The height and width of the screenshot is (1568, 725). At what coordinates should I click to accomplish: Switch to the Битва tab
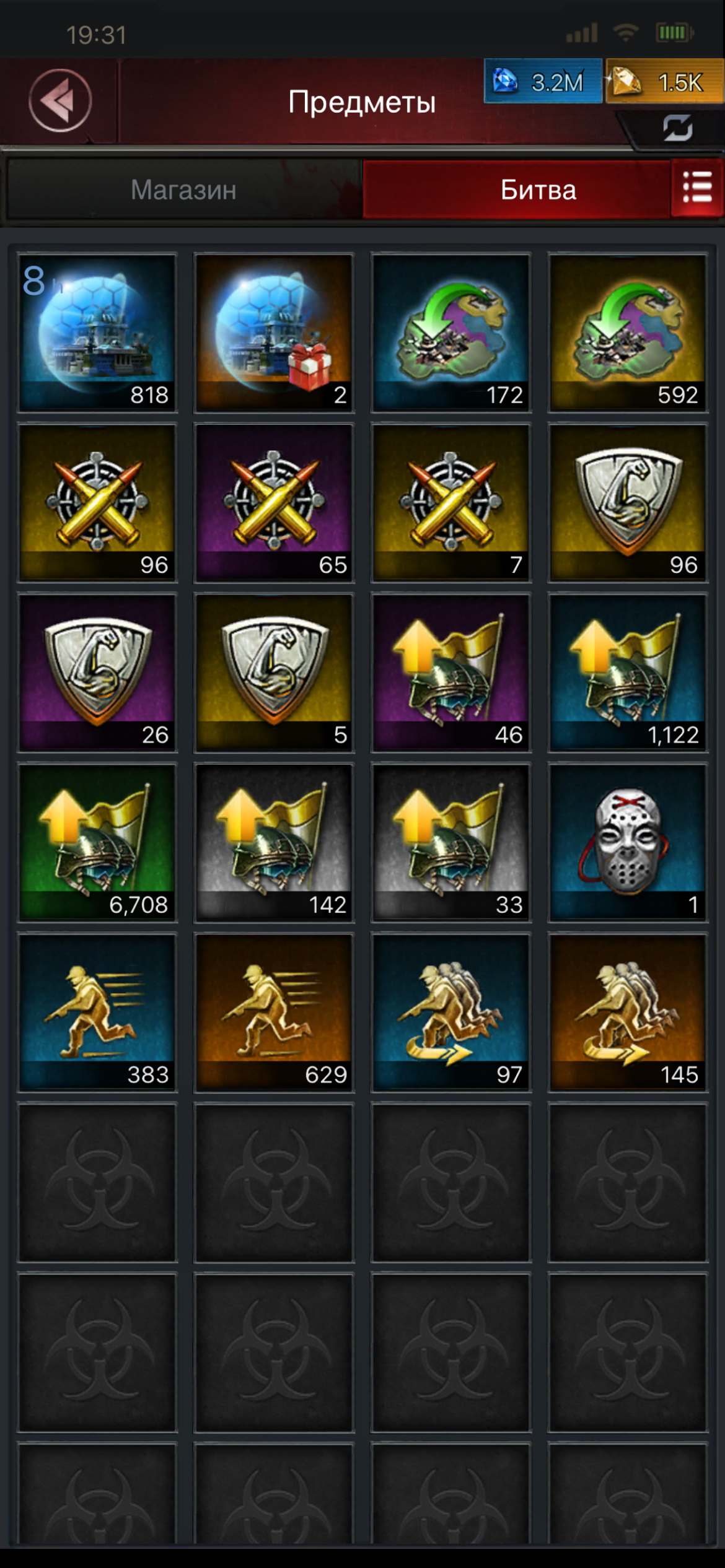click(x=517, y=189)
